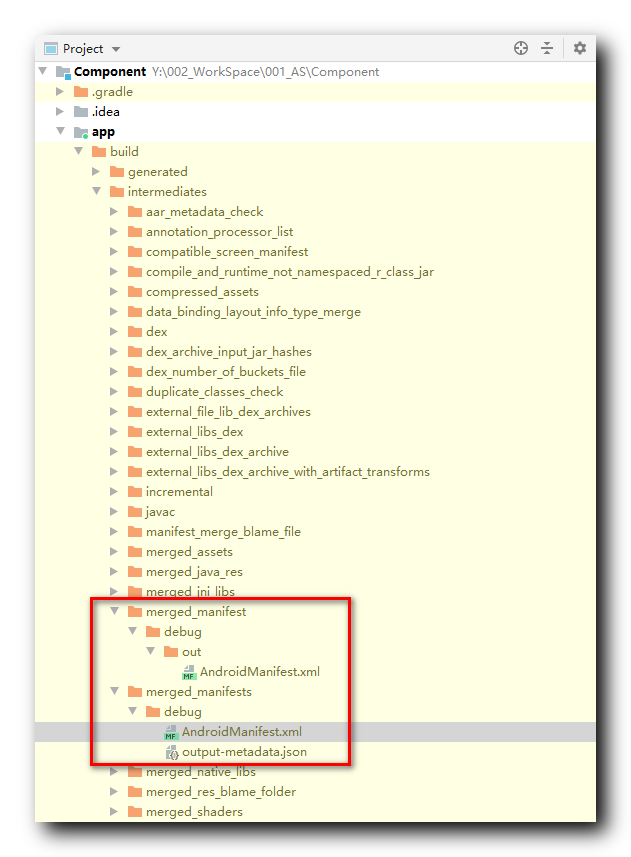The width and height of the screenshot is (631, 857).
Task: Click the generated folder icon
Action: point(117,172)
